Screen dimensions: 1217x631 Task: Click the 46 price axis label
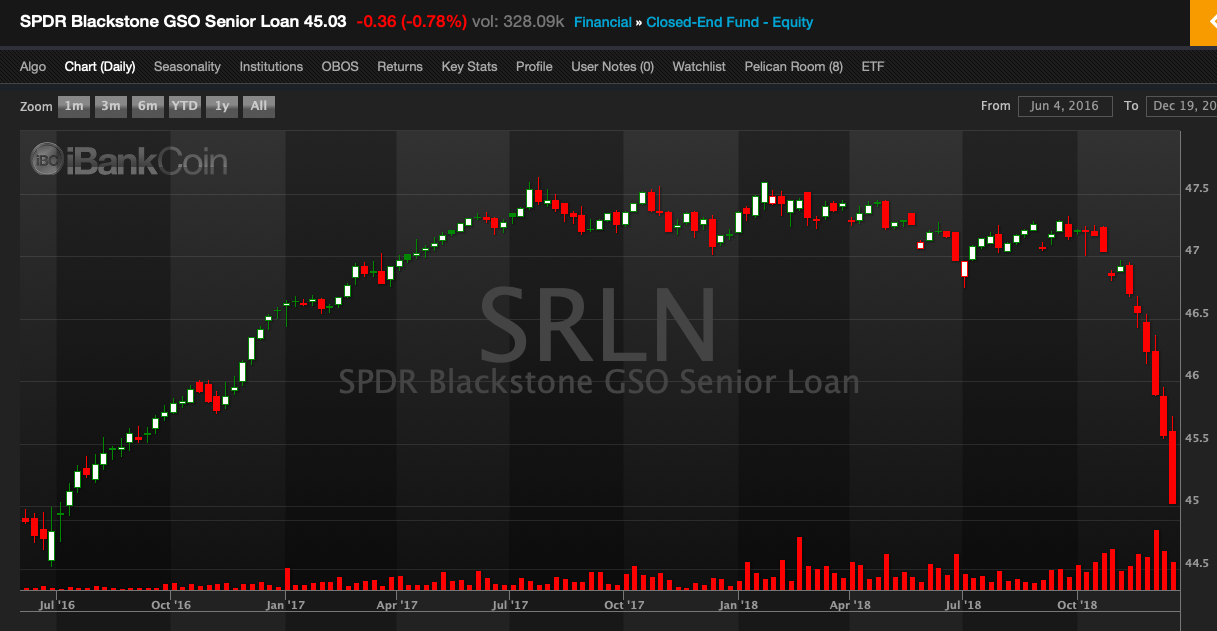(x=1193, y=375)
